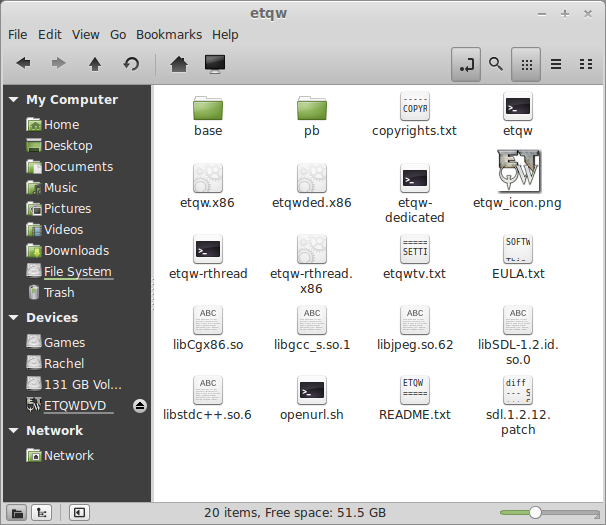Switch to compact view
The width and height of the screenshot is (606, 525).
(x=586, y=64)
